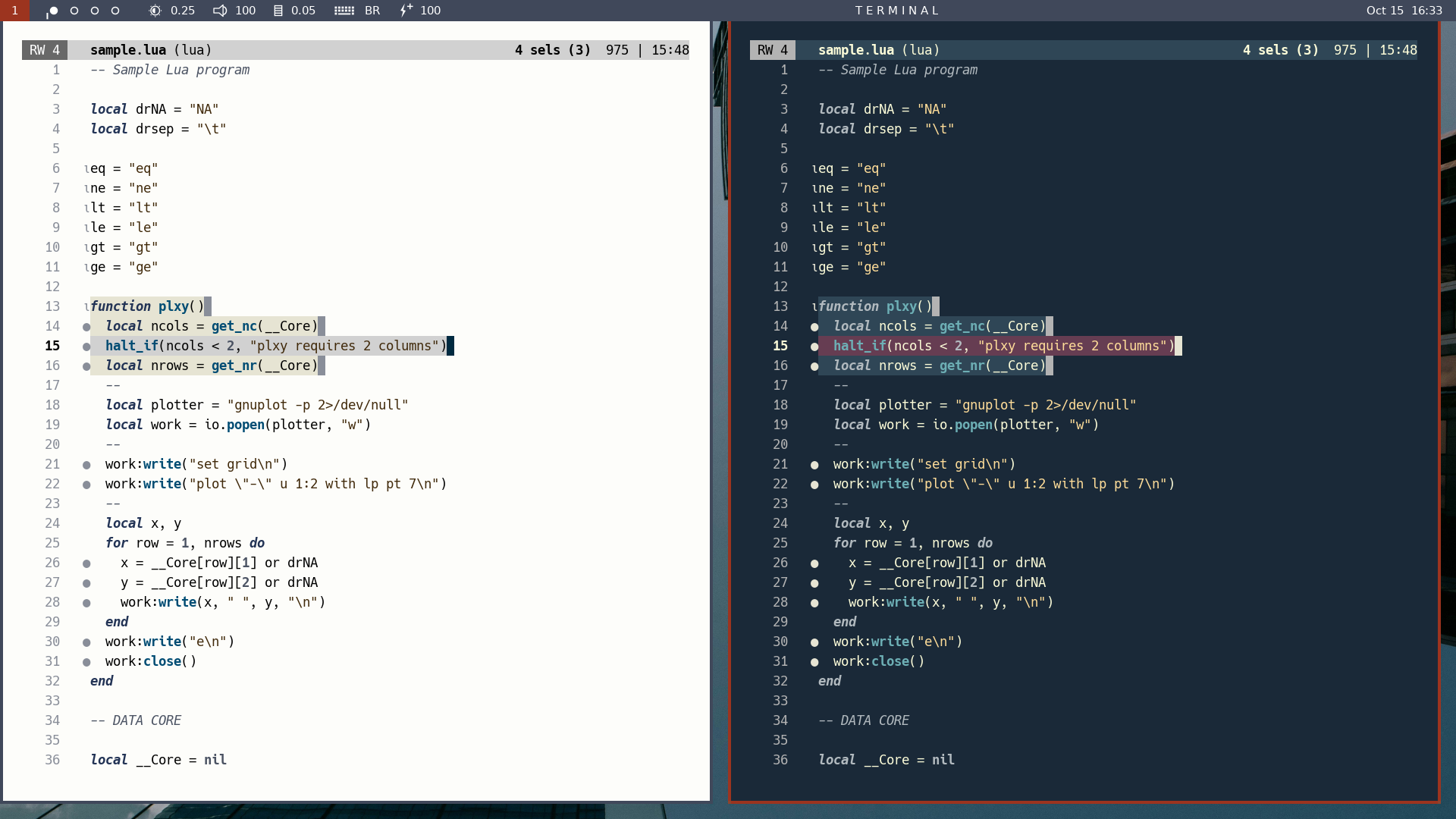Click the workspace tag 1
Viewport: 1456px width, 819px height.
14,11
